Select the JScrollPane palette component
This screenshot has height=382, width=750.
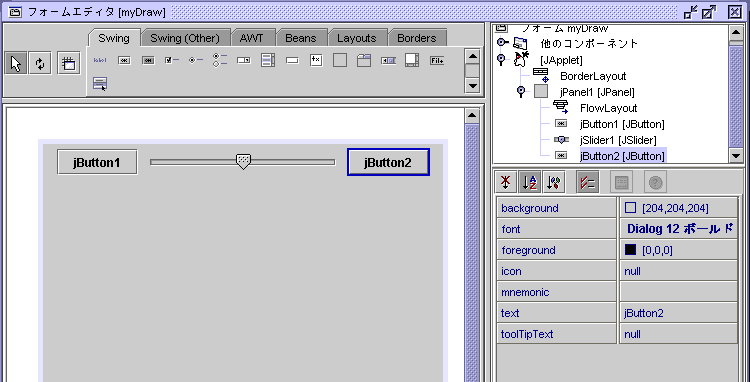click(x=412, y=60)
